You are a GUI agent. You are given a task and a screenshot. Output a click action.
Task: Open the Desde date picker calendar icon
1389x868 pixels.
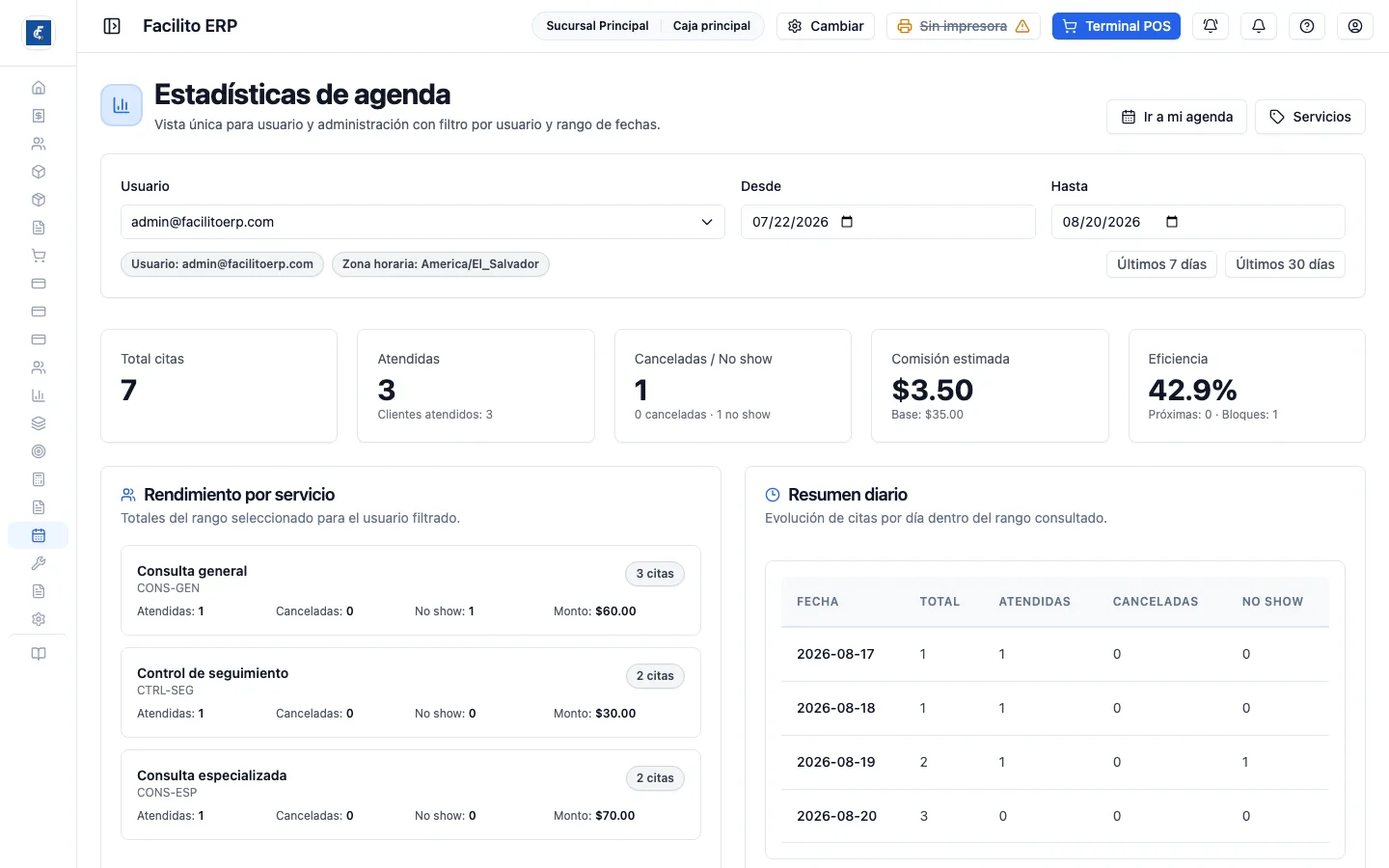coord(847,222)
